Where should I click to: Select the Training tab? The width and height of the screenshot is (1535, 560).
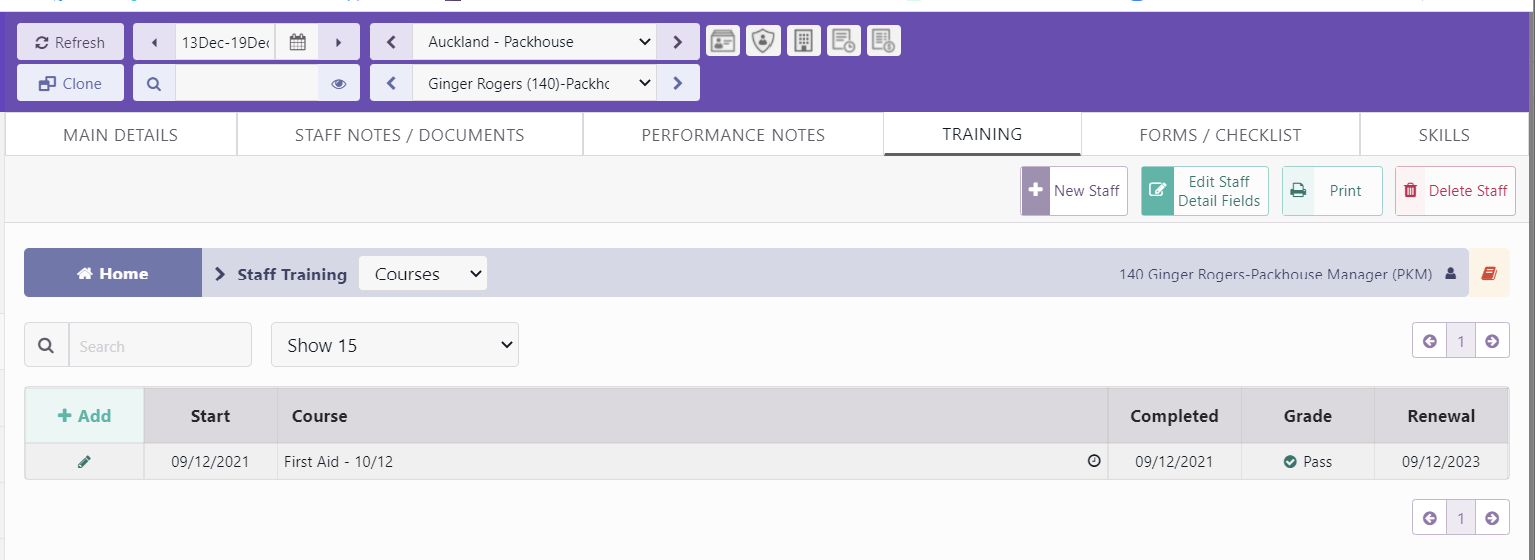pos(982,133)
